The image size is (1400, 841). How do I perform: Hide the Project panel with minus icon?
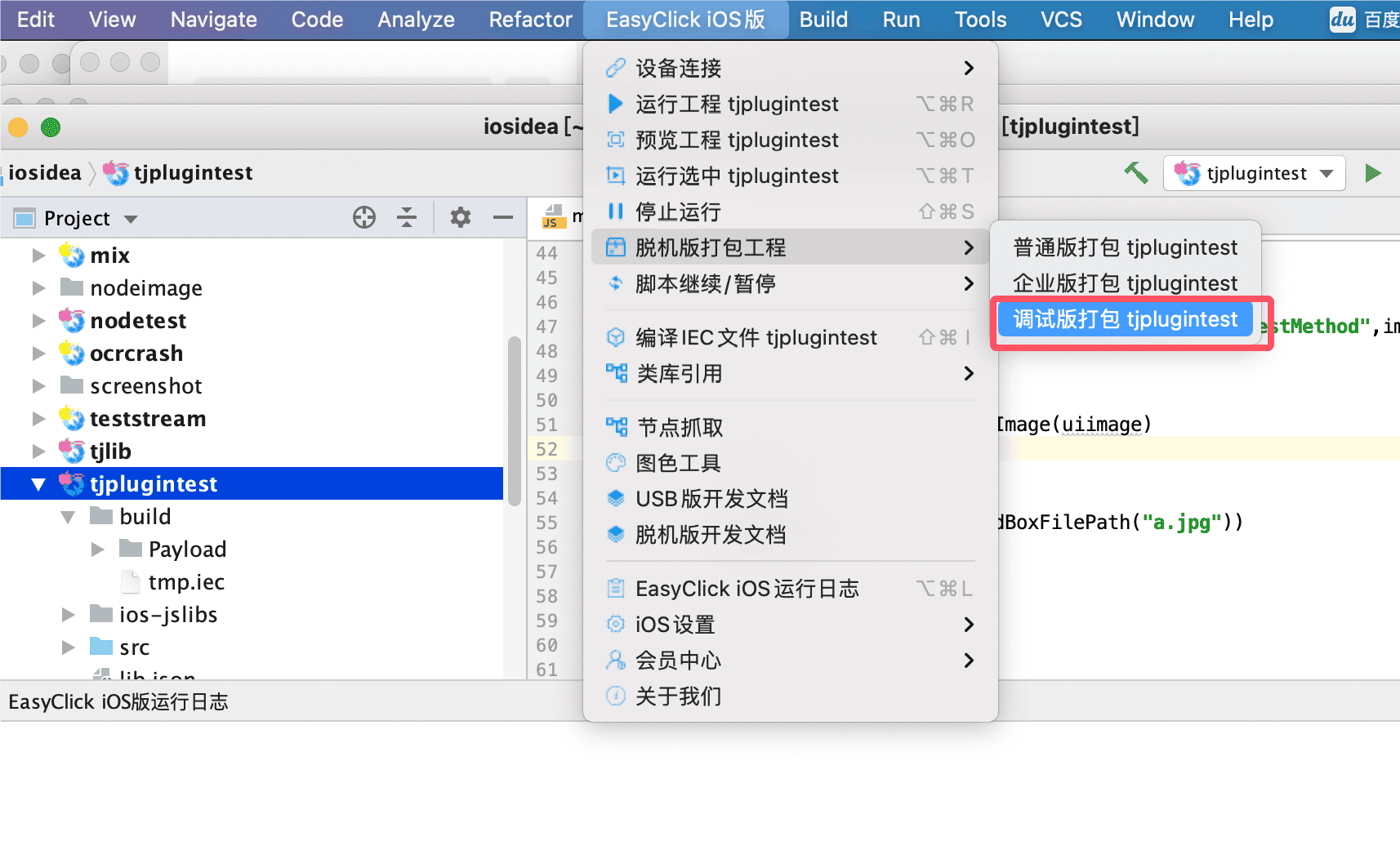(x=503, y=217)
